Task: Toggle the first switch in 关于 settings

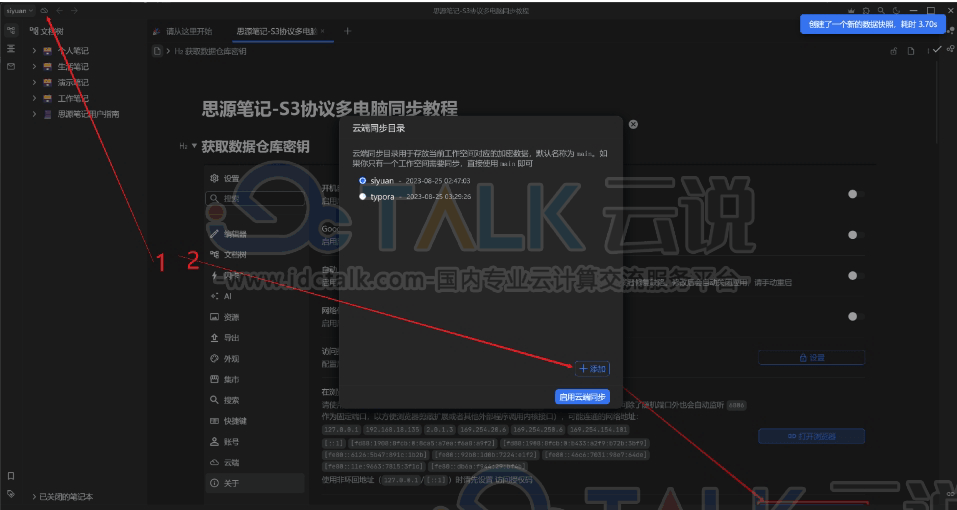Action: tap(856, 194)
